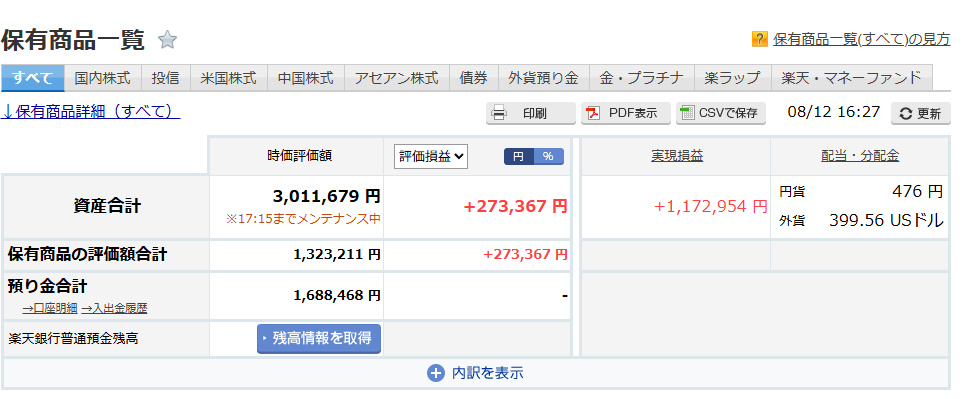This screenshot has width=973, height=399.
Task: Click the PDF icon on PDF表示 button
Action: (594, 113)
